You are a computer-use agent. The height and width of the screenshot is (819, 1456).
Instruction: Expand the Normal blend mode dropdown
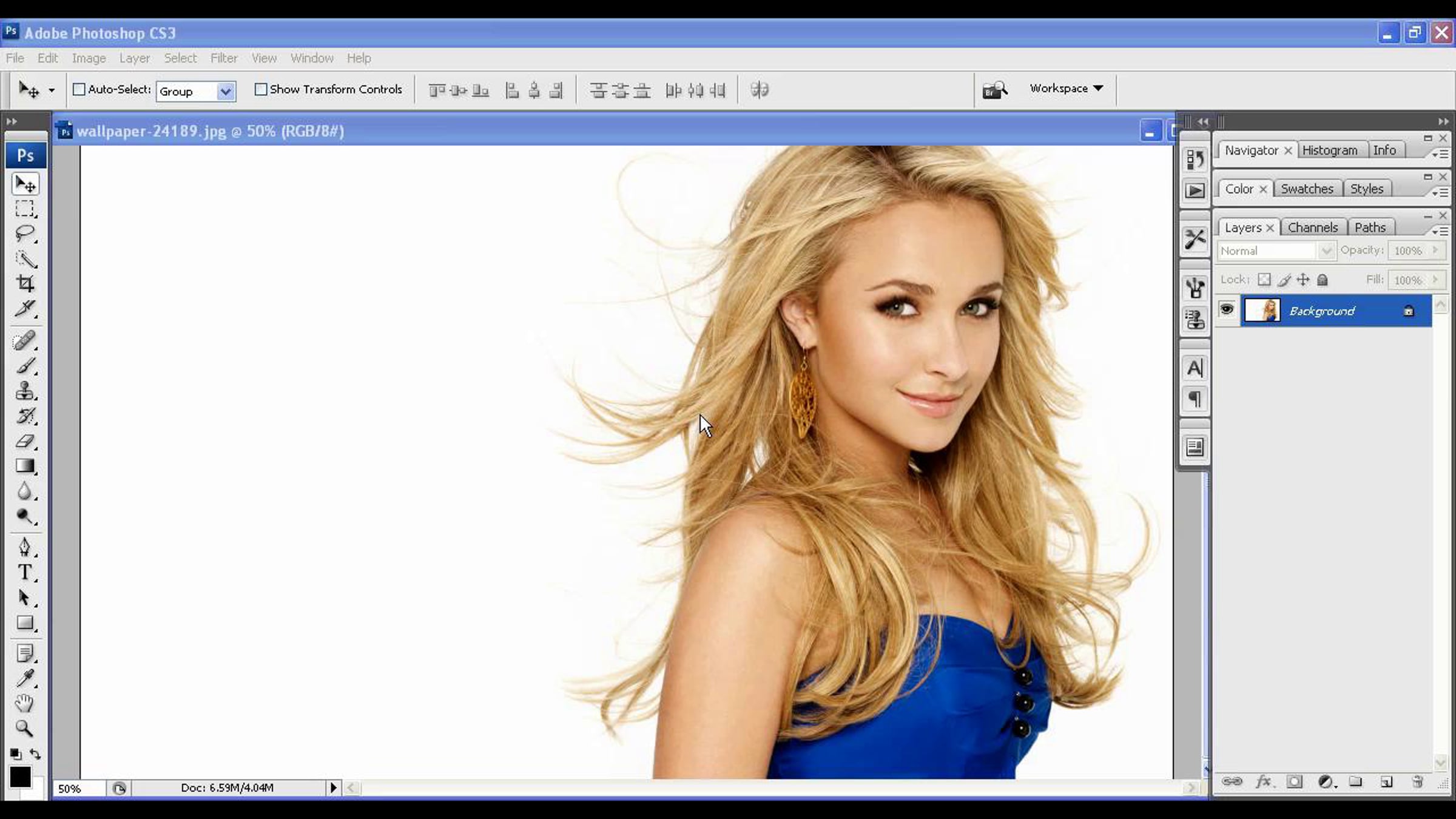1326,251
